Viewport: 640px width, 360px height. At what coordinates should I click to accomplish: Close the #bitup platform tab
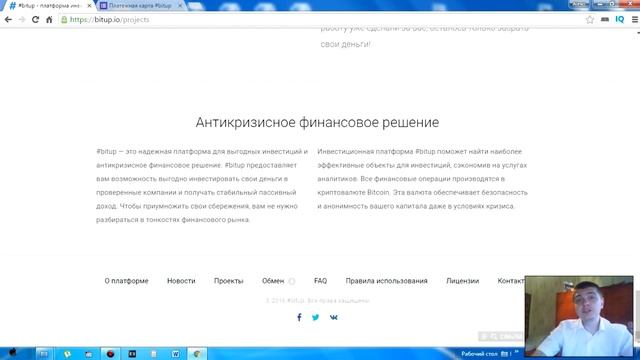pos(89,6)
